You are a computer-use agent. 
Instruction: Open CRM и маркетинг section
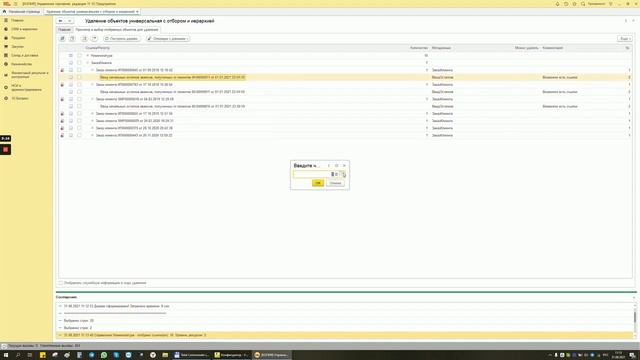click(x=24, y=29)
